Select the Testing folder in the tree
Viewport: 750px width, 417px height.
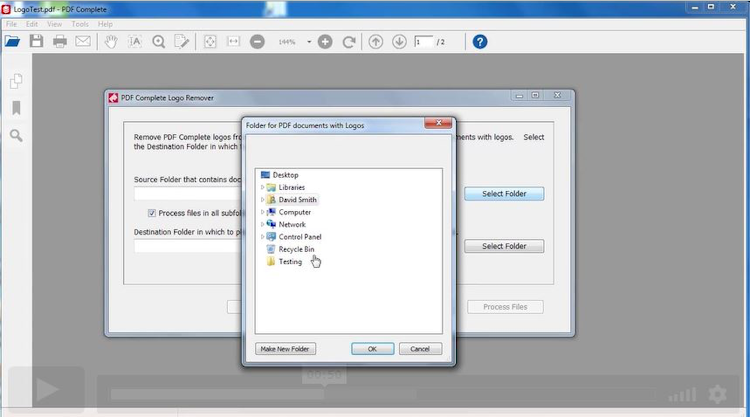pyautogui.click(x=290, y=262)
